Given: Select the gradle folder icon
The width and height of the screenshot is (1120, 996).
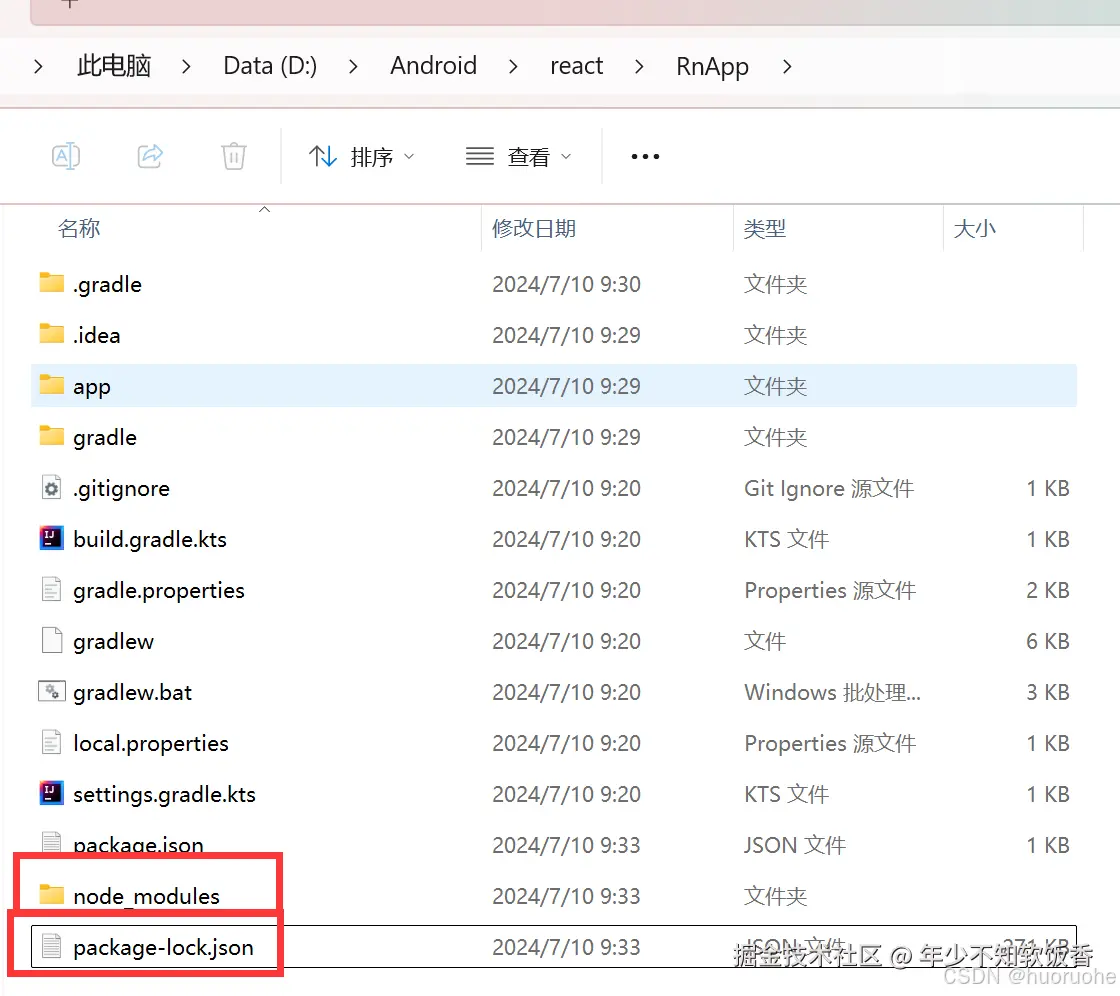Looking at the screenshot, I should pos(51,436).
